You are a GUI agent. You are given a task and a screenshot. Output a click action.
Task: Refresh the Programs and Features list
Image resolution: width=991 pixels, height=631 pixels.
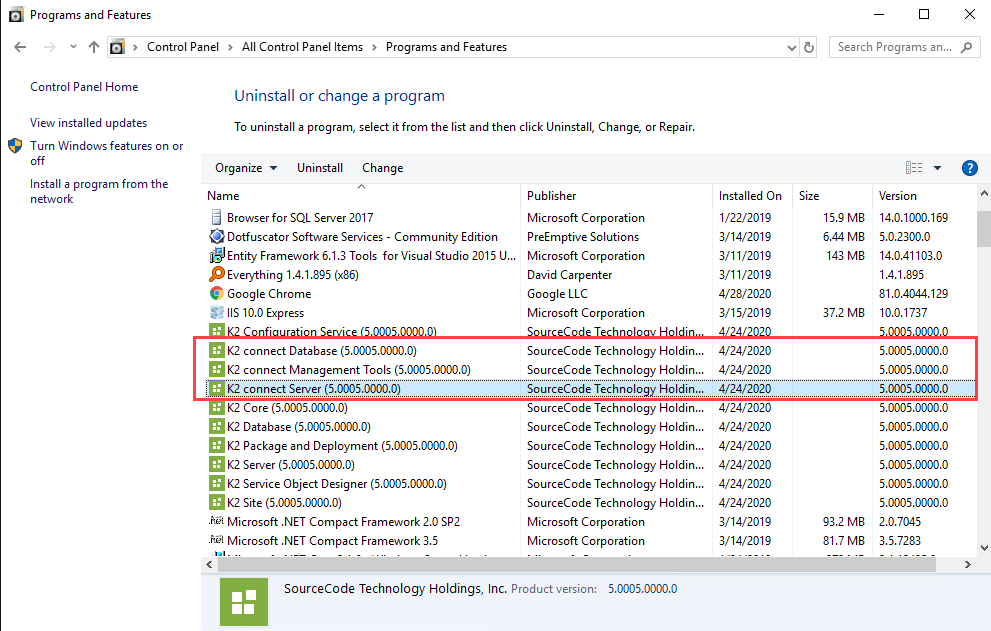(809, 47)
